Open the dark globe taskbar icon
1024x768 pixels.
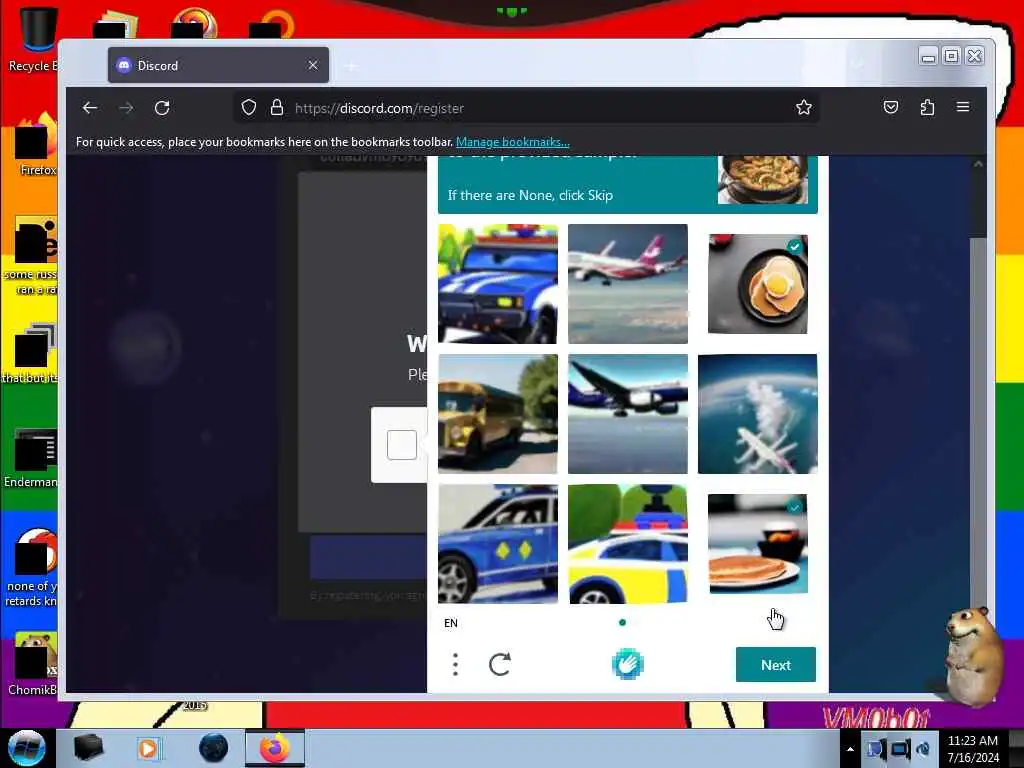214,748
